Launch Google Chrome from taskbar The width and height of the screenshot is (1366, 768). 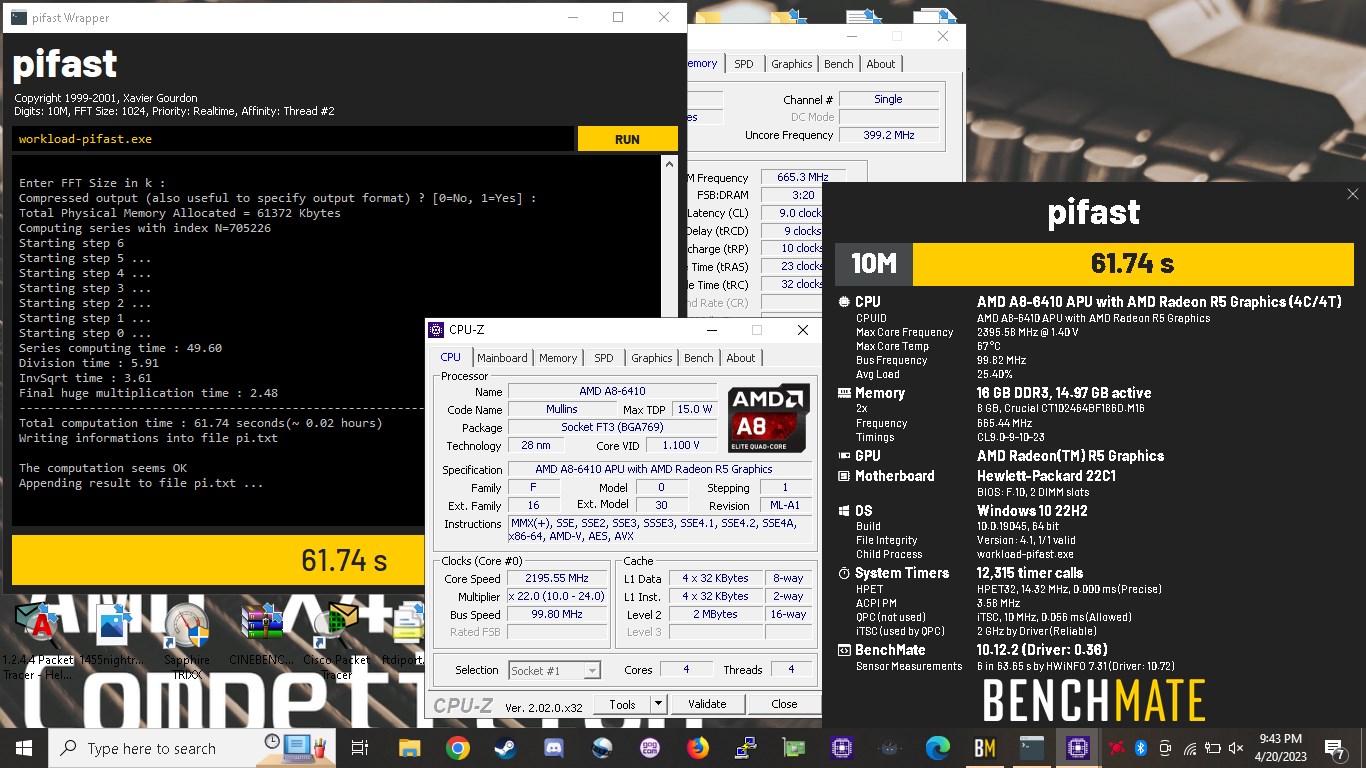457,748
